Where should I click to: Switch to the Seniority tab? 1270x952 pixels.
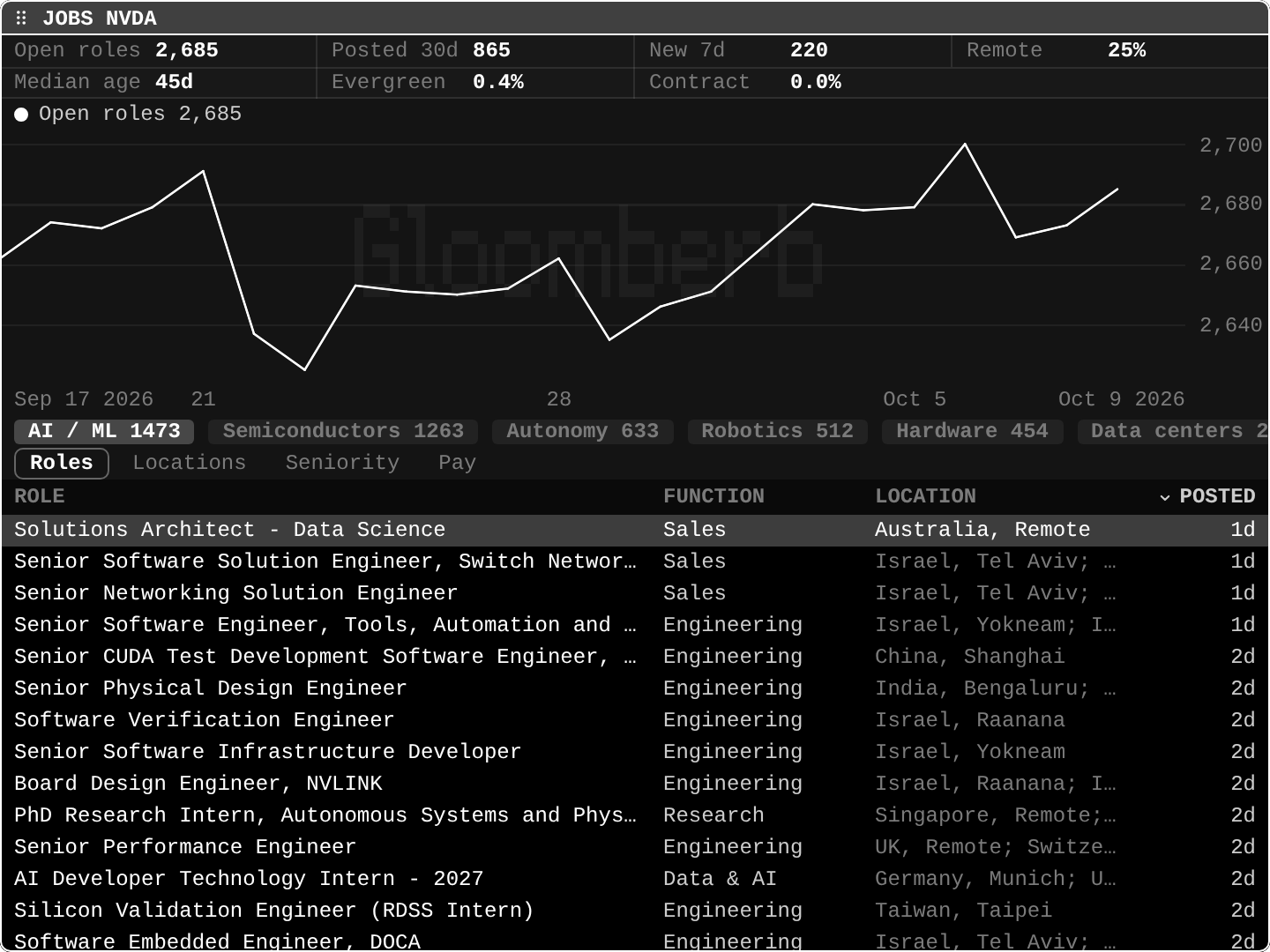point(342,463)
